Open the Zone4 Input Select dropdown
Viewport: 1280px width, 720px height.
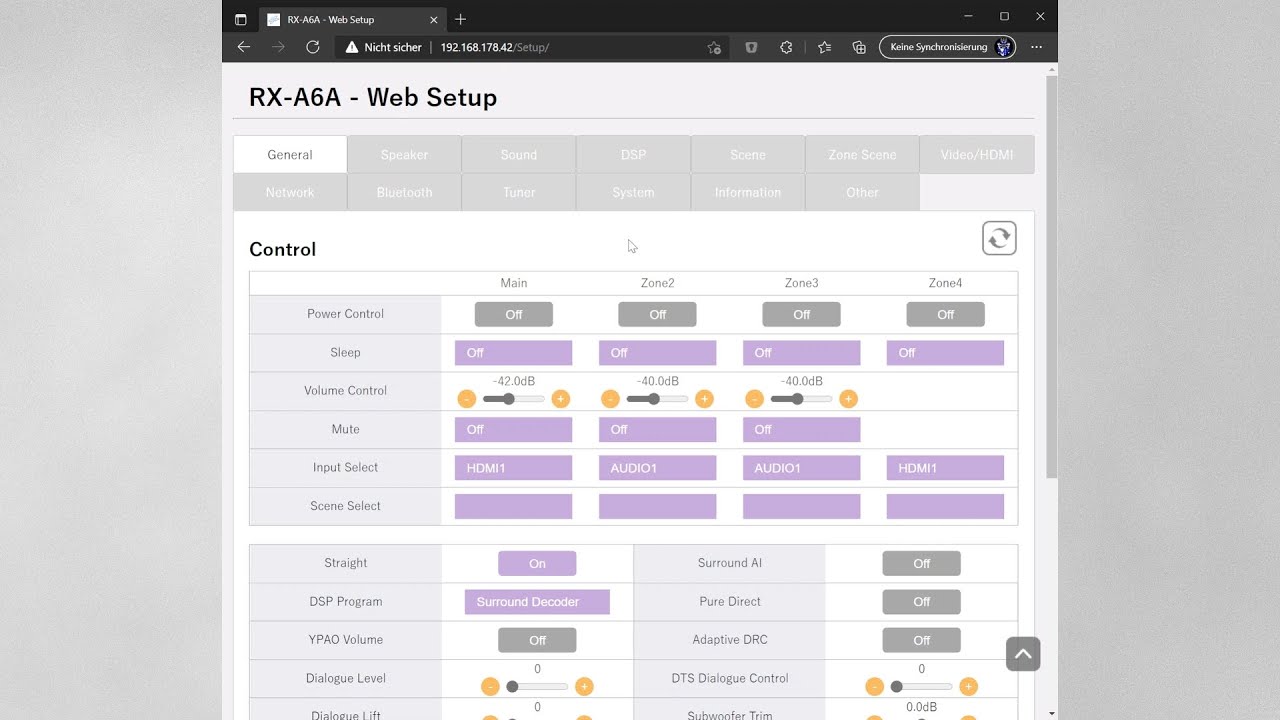pyautogui.click(x=946, y=467)
